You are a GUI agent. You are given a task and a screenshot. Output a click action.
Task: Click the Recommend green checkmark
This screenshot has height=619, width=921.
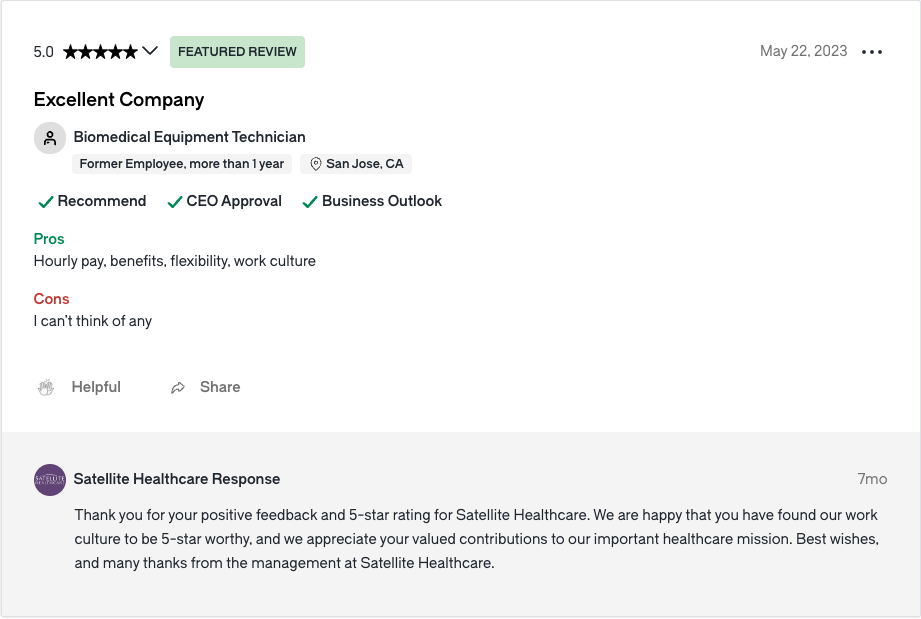point(46,202)
